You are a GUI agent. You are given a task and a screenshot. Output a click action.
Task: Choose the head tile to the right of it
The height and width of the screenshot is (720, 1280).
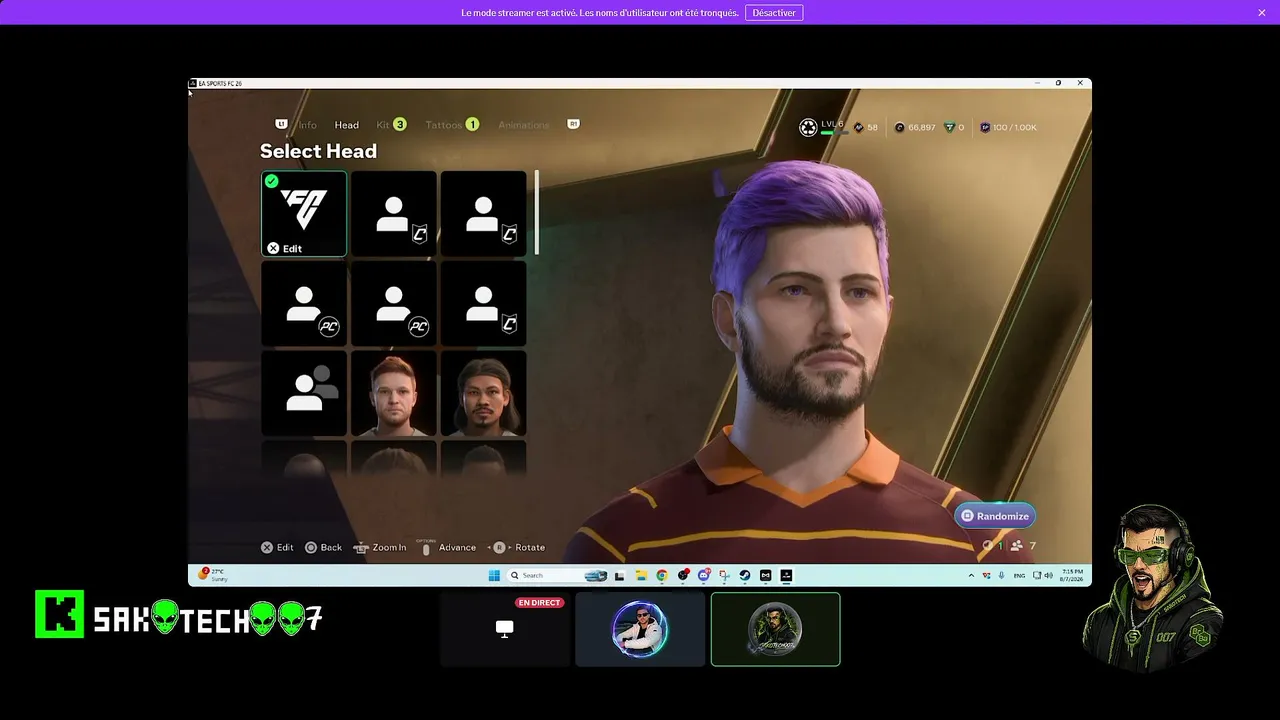[484, 214]
